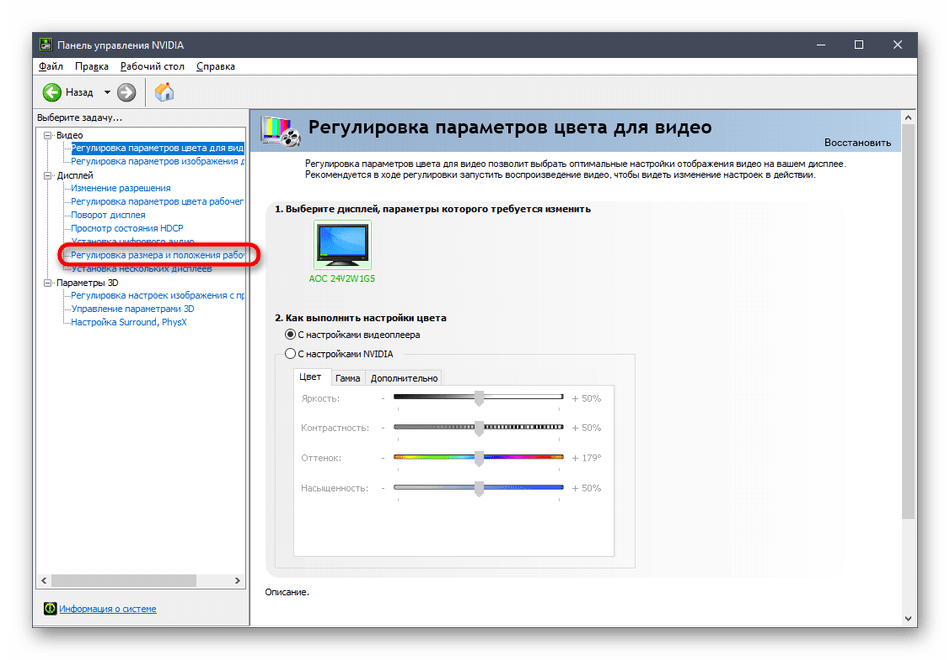Screen dimensions: 950x660
Task: Click the video color header icon
Action: (x=279, y=131)
